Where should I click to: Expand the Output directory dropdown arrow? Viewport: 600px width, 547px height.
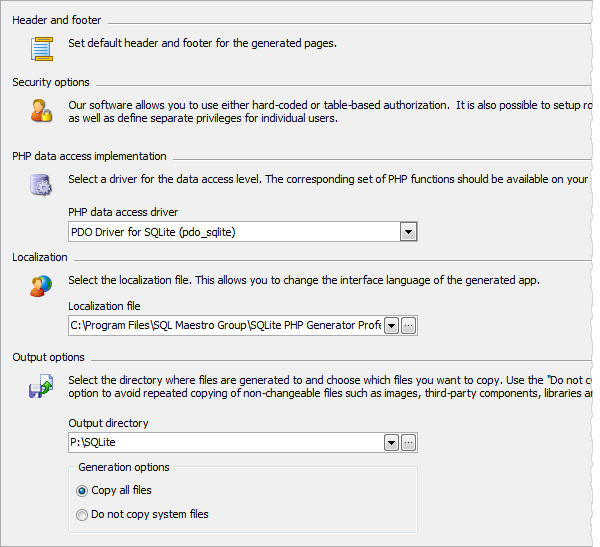(391, 443)
